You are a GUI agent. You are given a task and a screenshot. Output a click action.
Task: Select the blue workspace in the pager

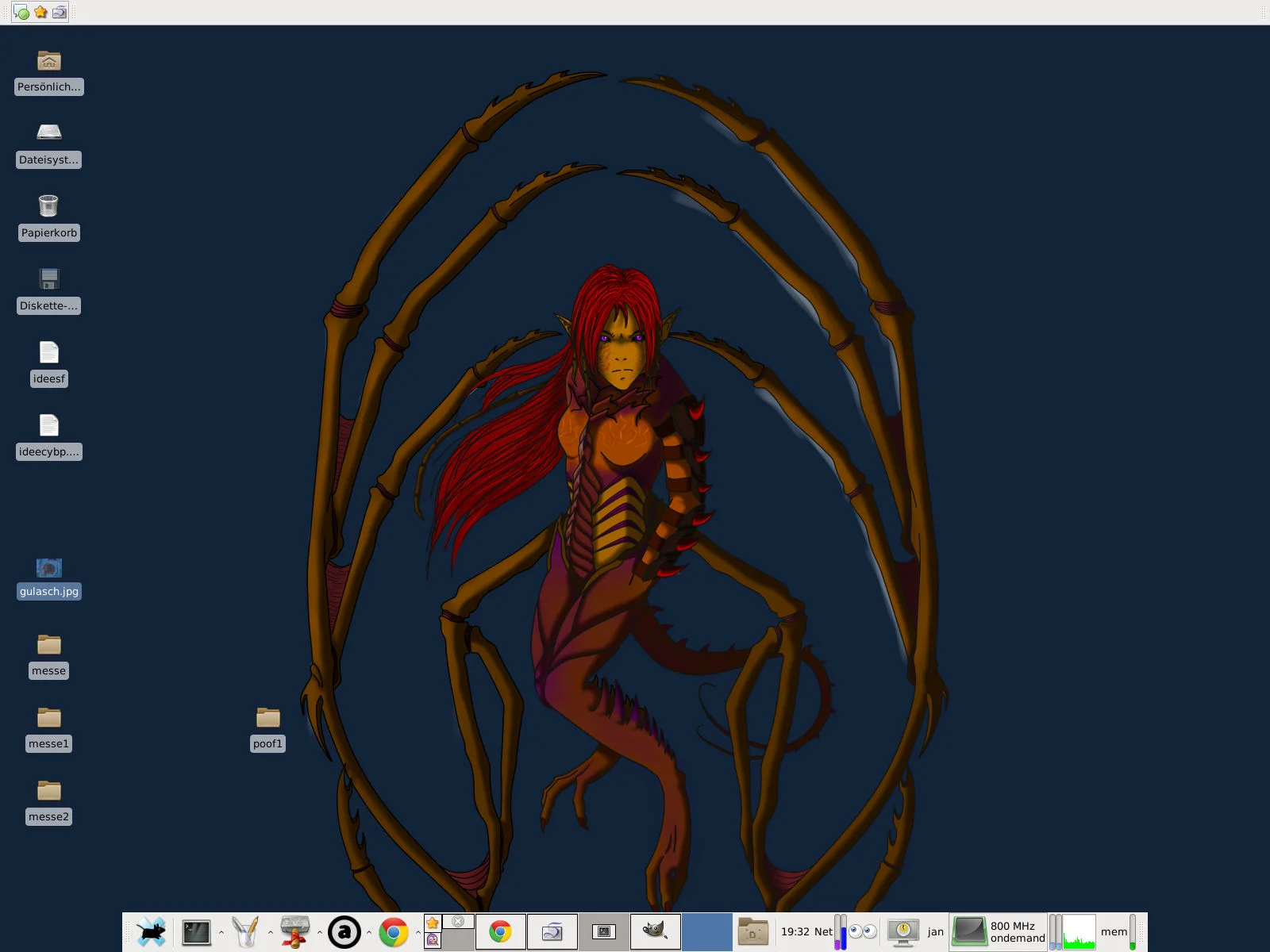(707, 932)
